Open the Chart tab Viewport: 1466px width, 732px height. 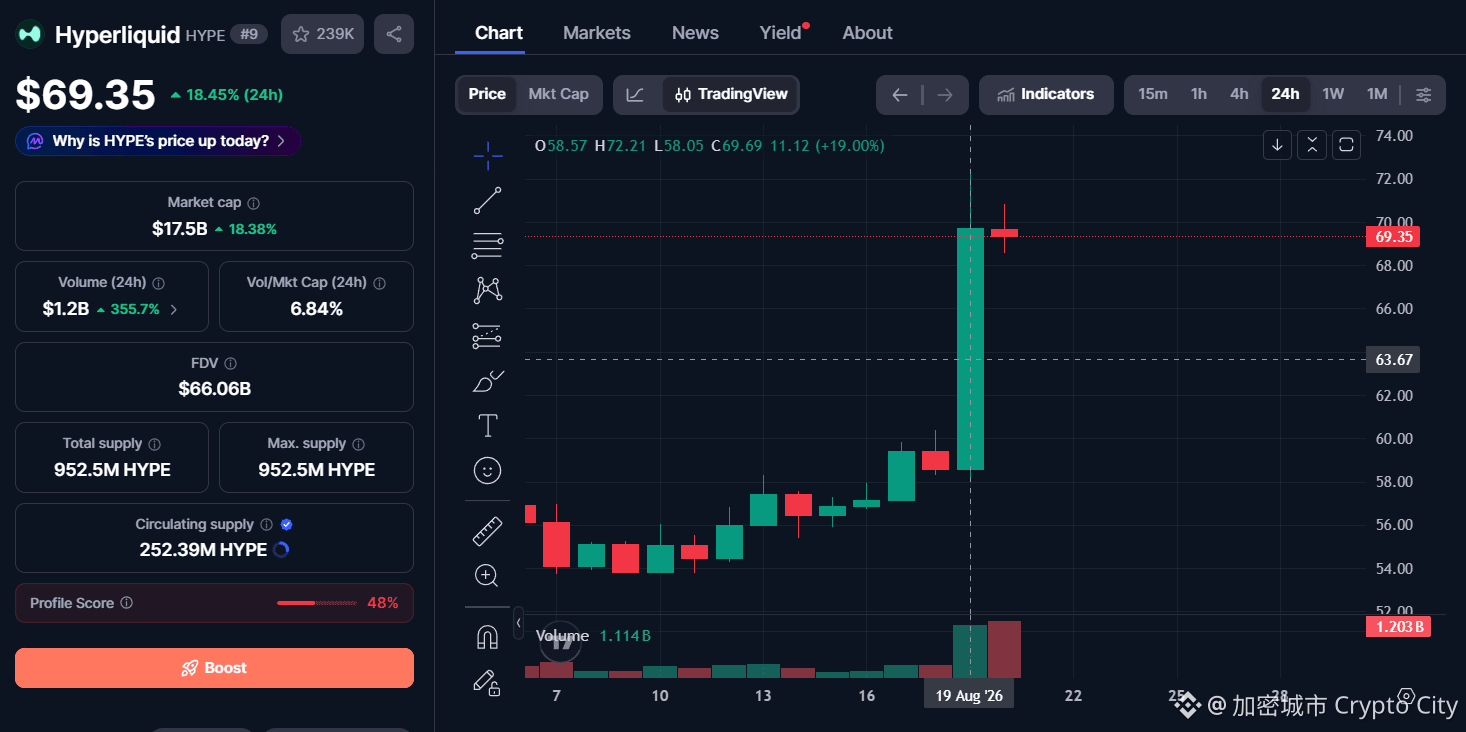click(x=499, y=33)
